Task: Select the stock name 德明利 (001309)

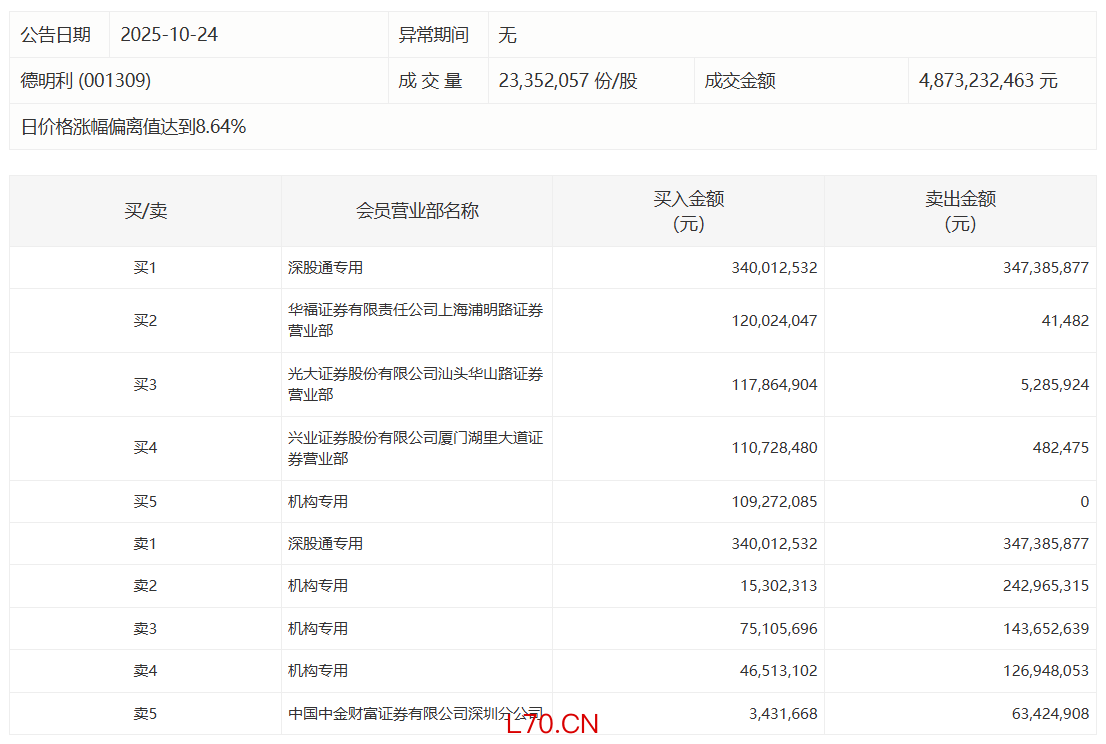Action: point(86,81)
